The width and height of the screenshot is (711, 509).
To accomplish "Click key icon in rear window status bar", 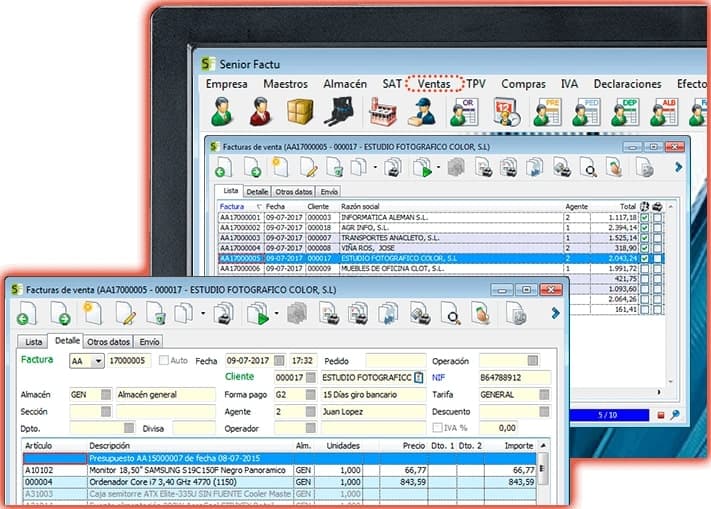I will (x=675, y=415).
